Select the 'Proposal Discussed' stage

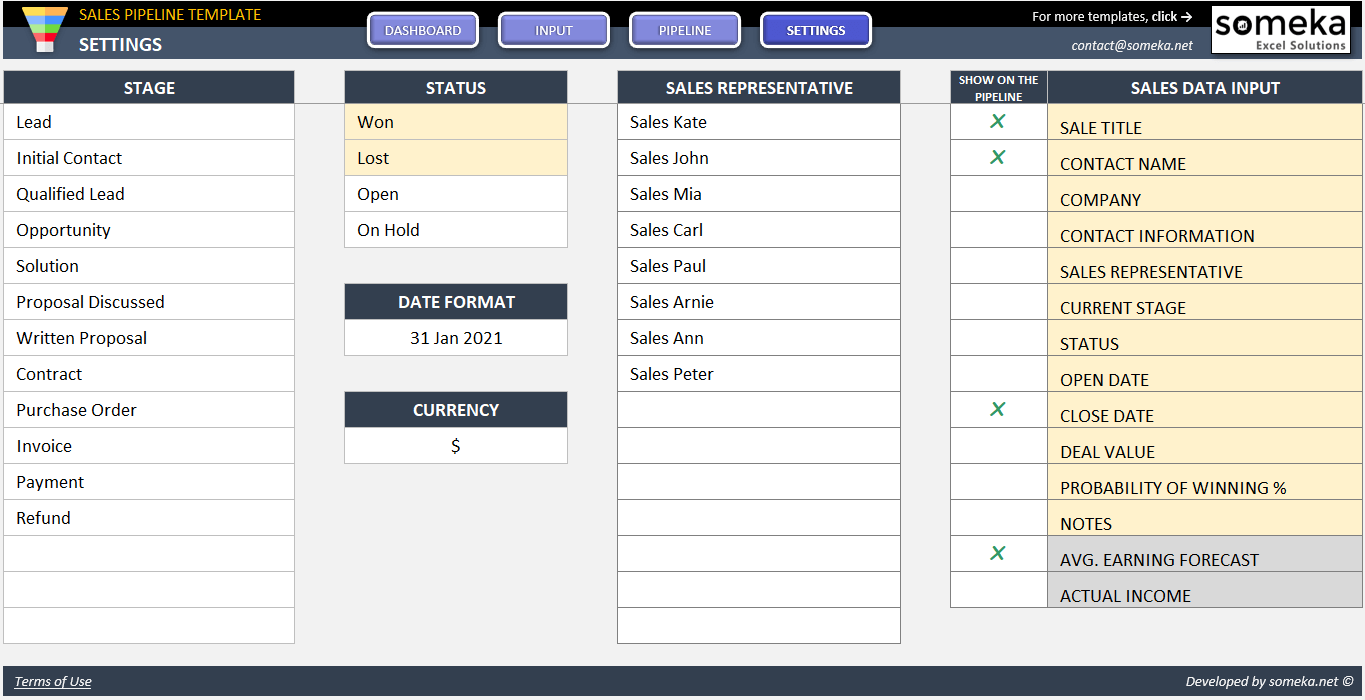(149, 302)
